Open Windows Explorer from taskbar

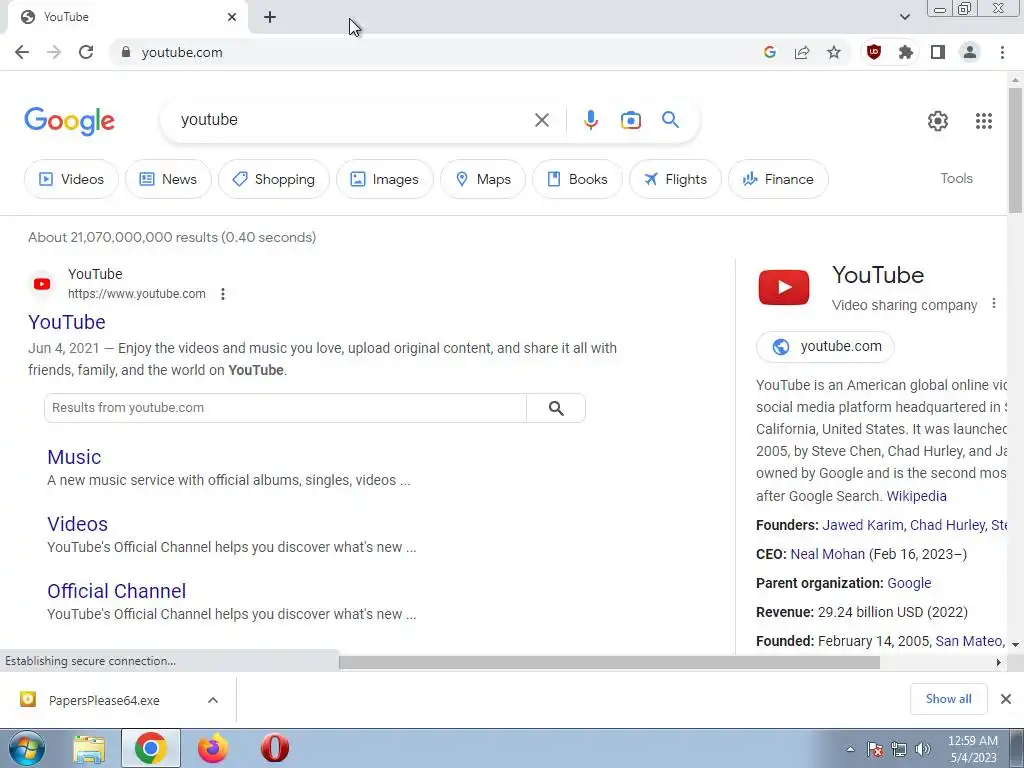coord(89,748)
